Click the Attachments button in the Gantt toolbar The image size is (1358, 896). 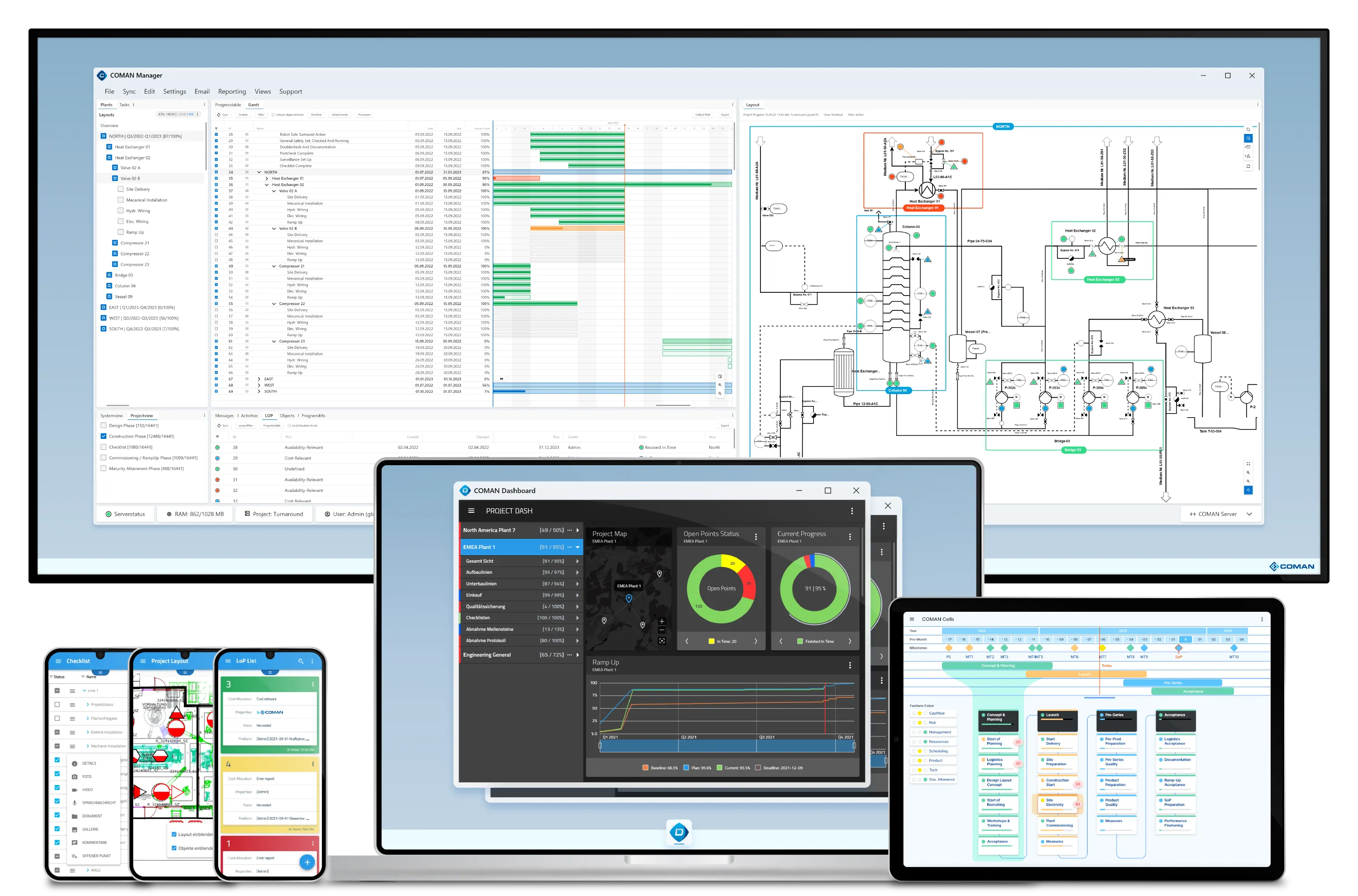click(x=339, y=115)
